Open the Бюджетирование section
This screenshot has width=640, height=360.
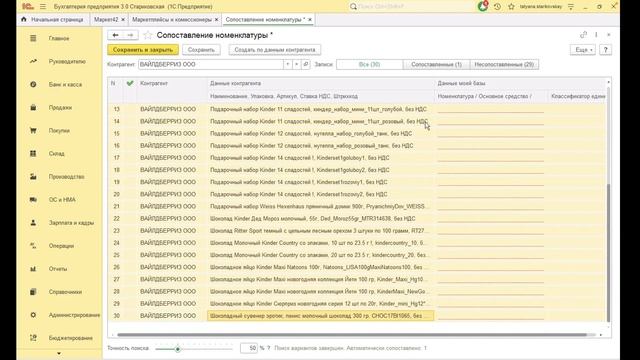point(59,338)
